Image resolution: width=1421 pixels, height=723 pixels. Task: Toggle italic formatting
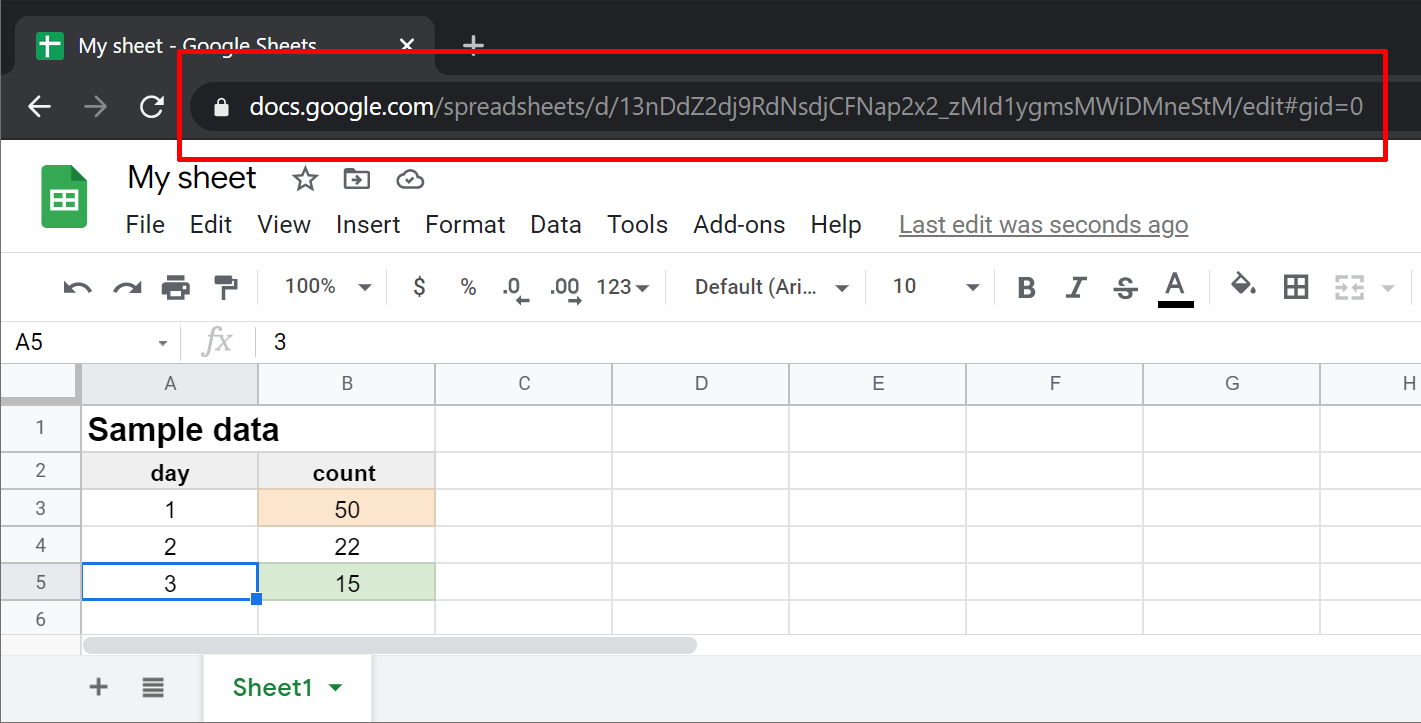(x=1076, y=288)
